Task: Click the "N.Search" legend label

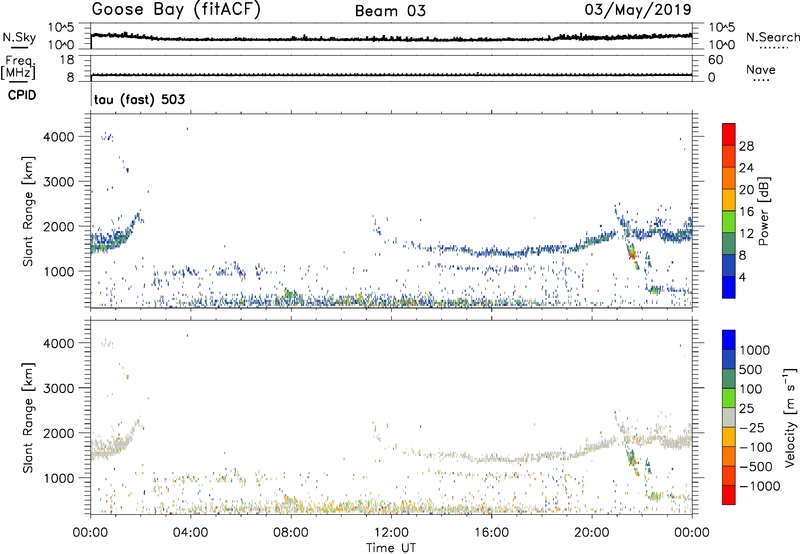Action: coord(772,37)
